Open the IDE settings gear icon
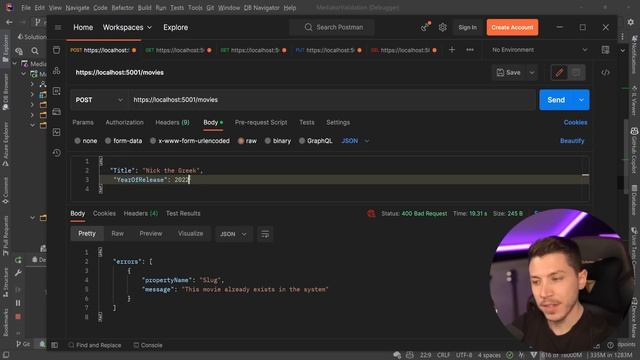Screen dimensions: 640x360 631,22
